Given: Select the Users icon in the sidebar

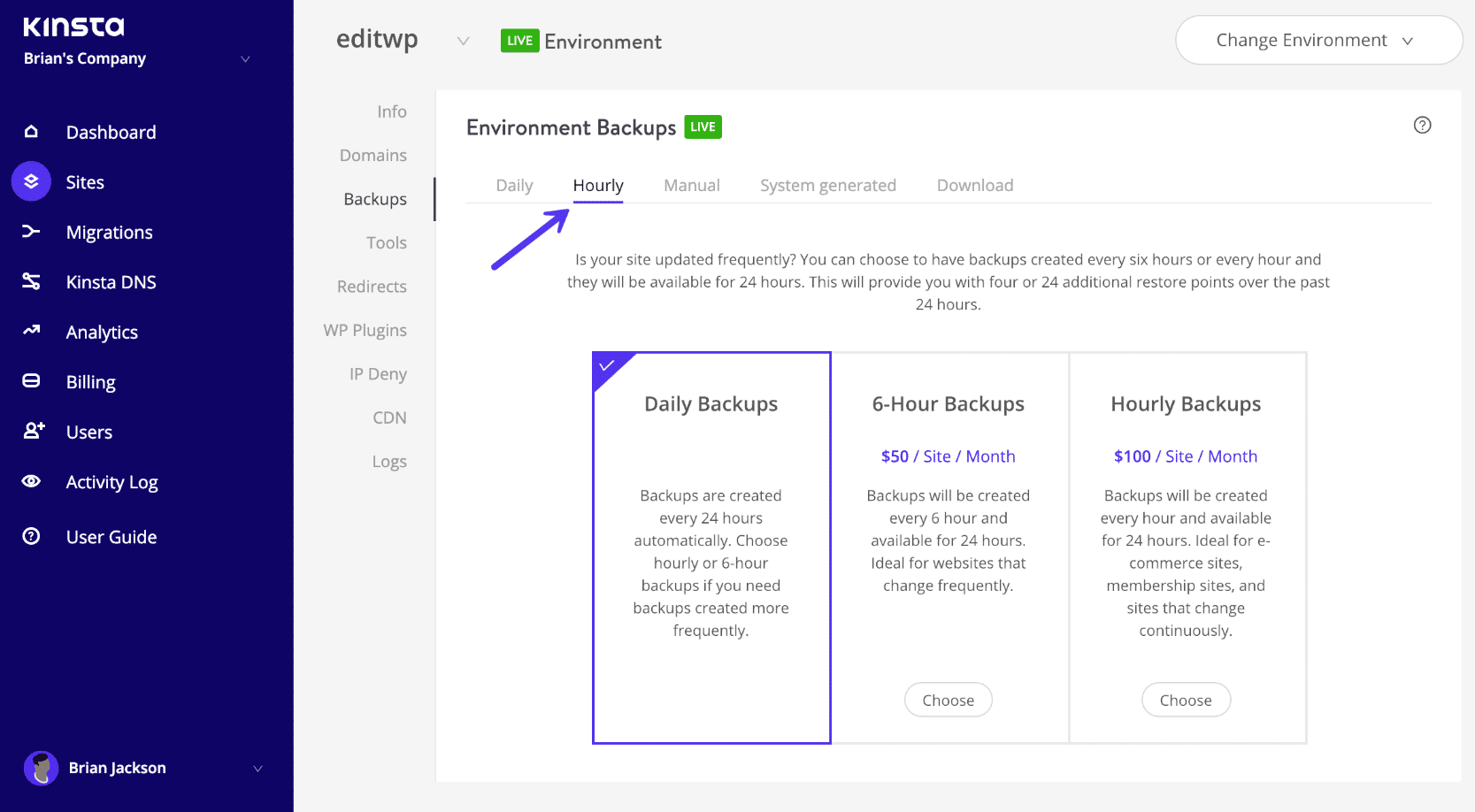Looking at the screenshot, I should (x=31, y=432).
